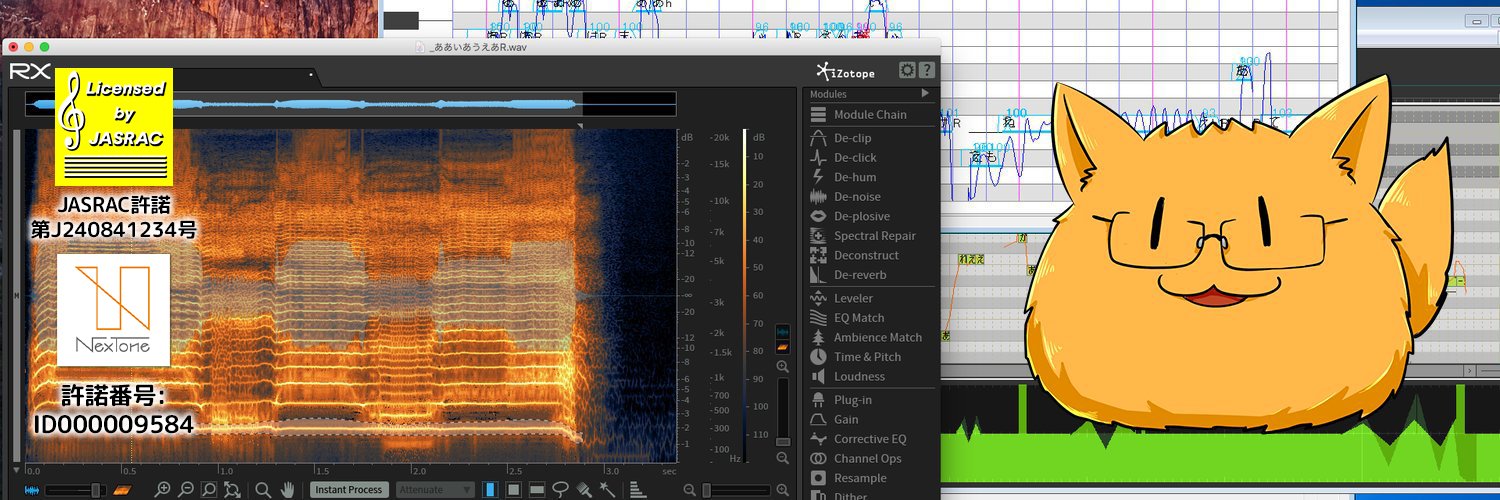Click the blue waveform view icon
The image size is (1500, 500).
32,490
